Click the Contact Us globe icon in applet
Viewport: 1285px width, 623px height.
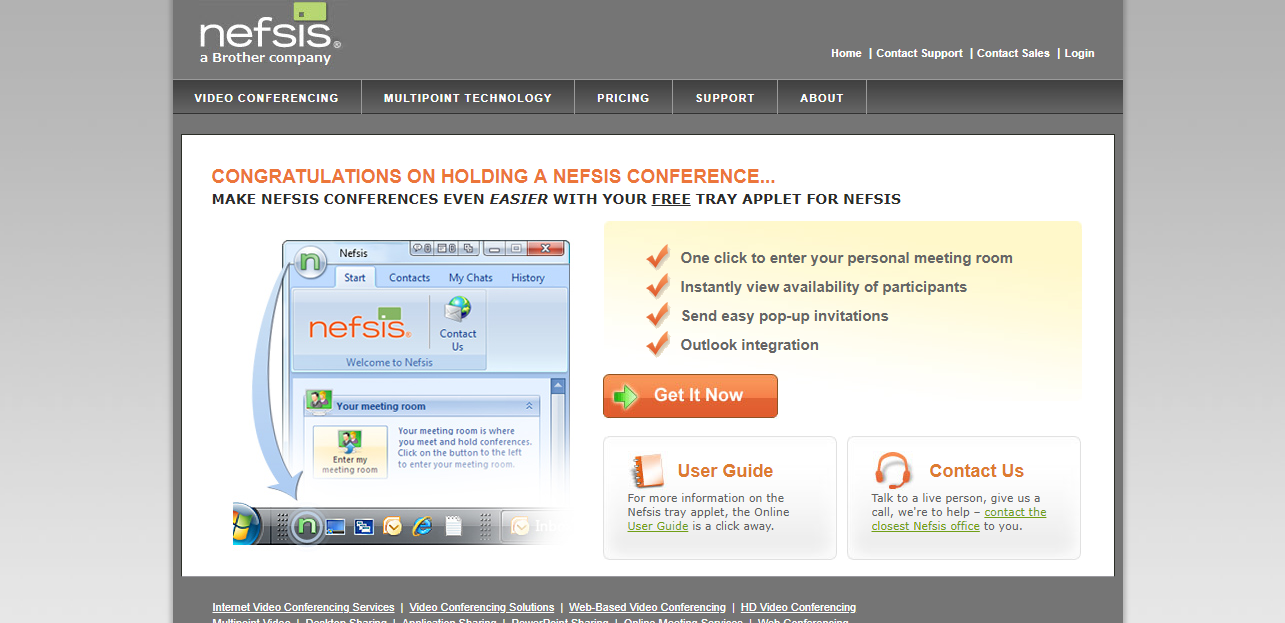coord(458,309)
